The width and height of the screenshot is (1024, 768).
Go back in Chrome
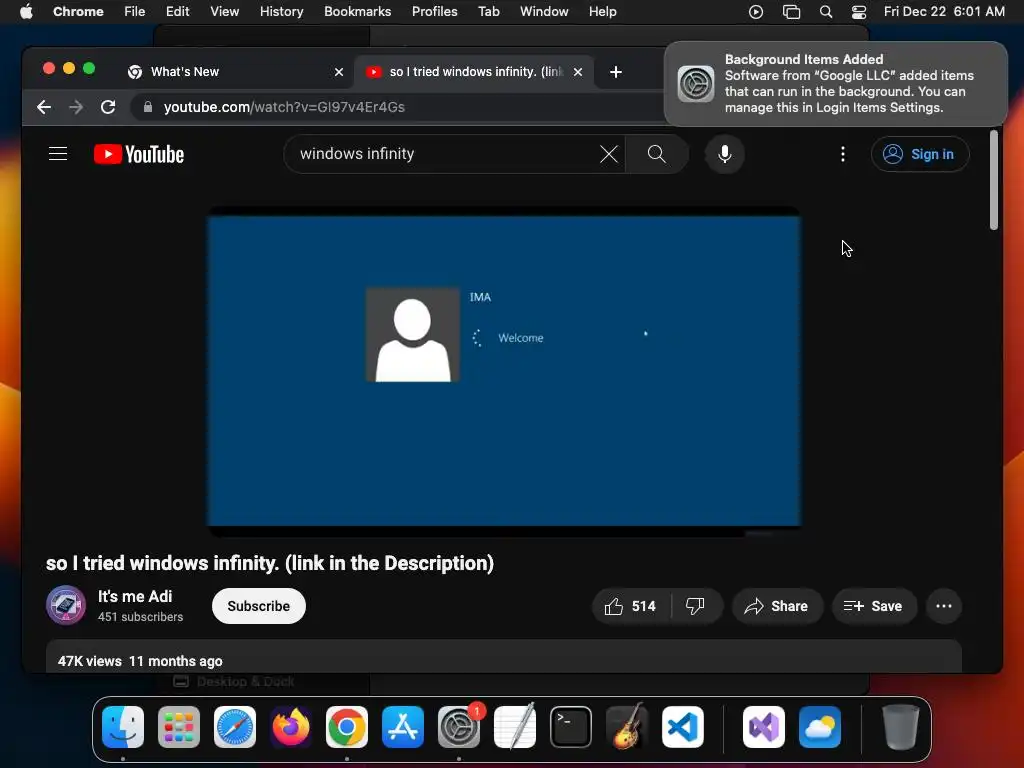click(44, 107)
